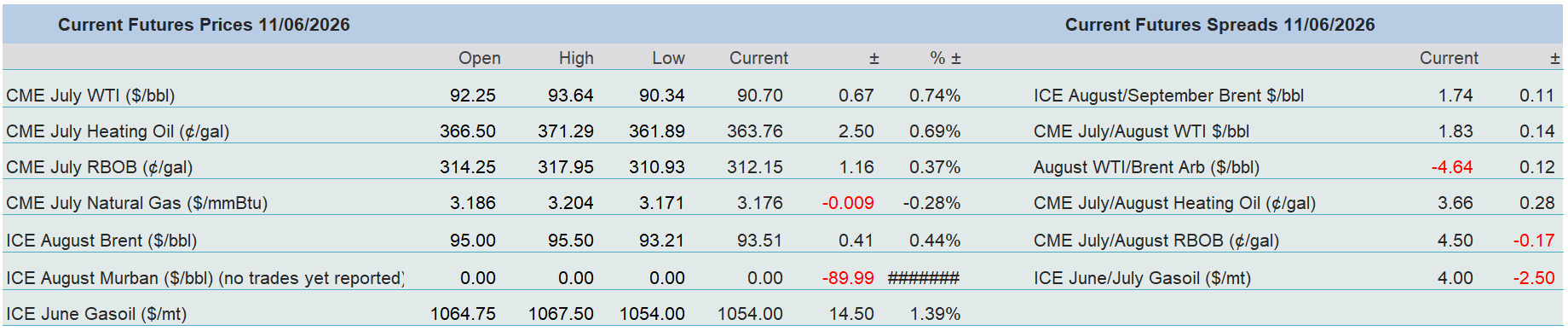This screenshot has width=1568, height=331.
Task: Select the red -0.009 Natural Gas change
Action: tap(848, 203)
